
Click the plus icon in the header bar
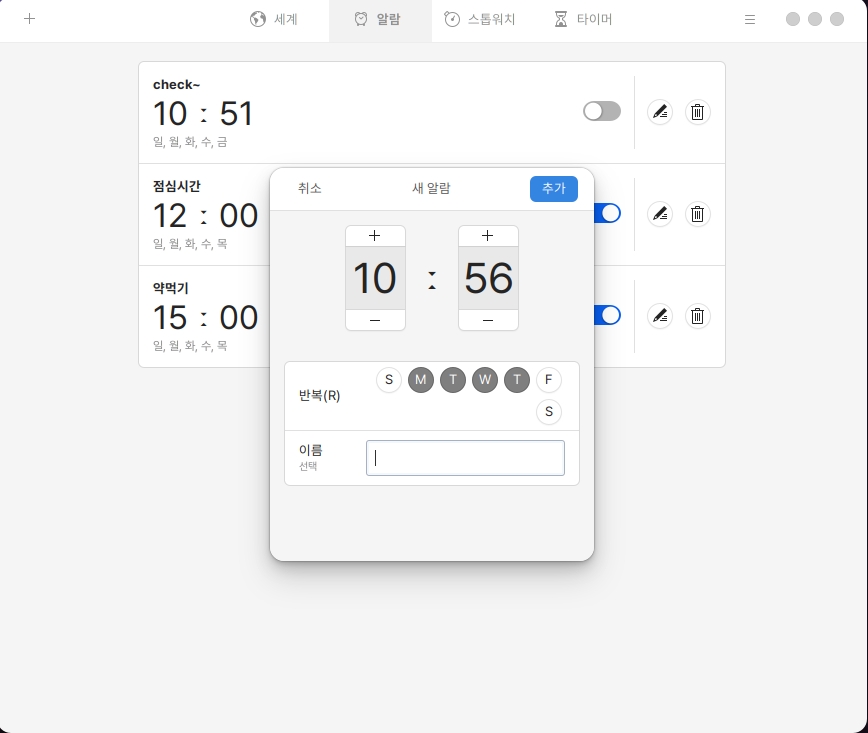click(x=30, y=19)
